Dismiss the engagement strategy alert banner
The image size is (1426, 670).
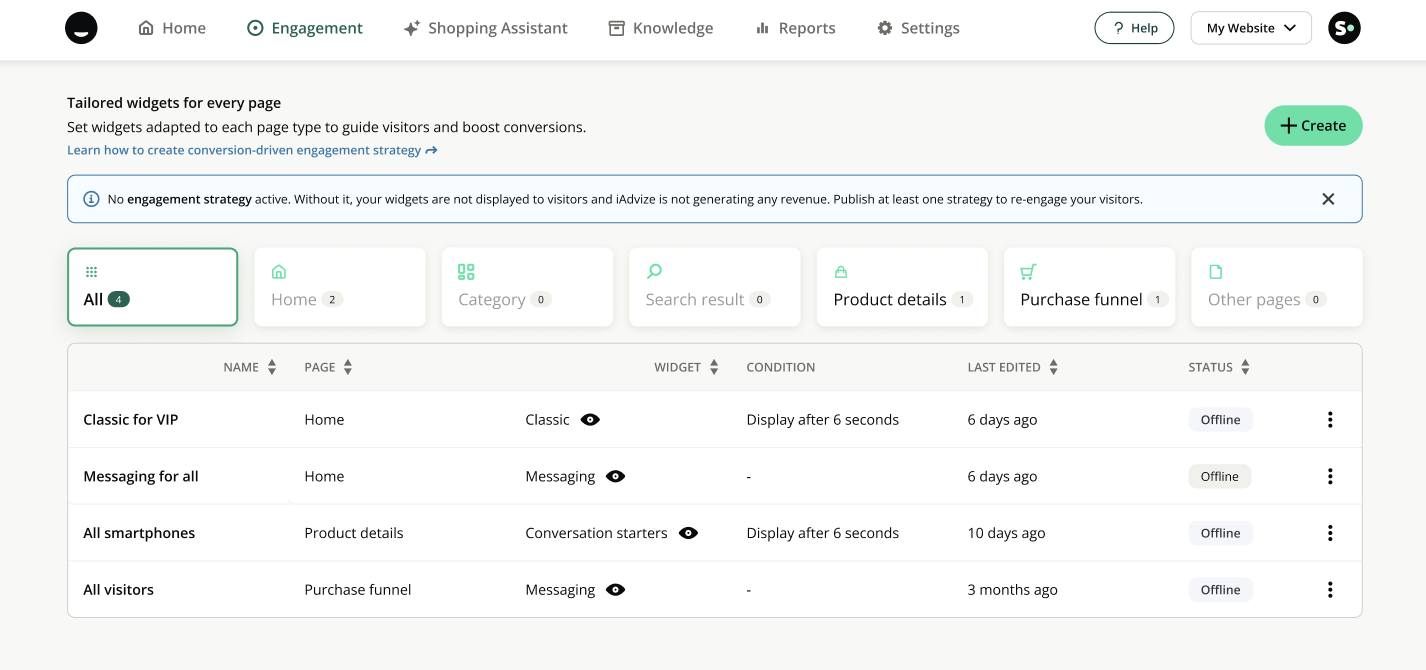pos(1328,199)
